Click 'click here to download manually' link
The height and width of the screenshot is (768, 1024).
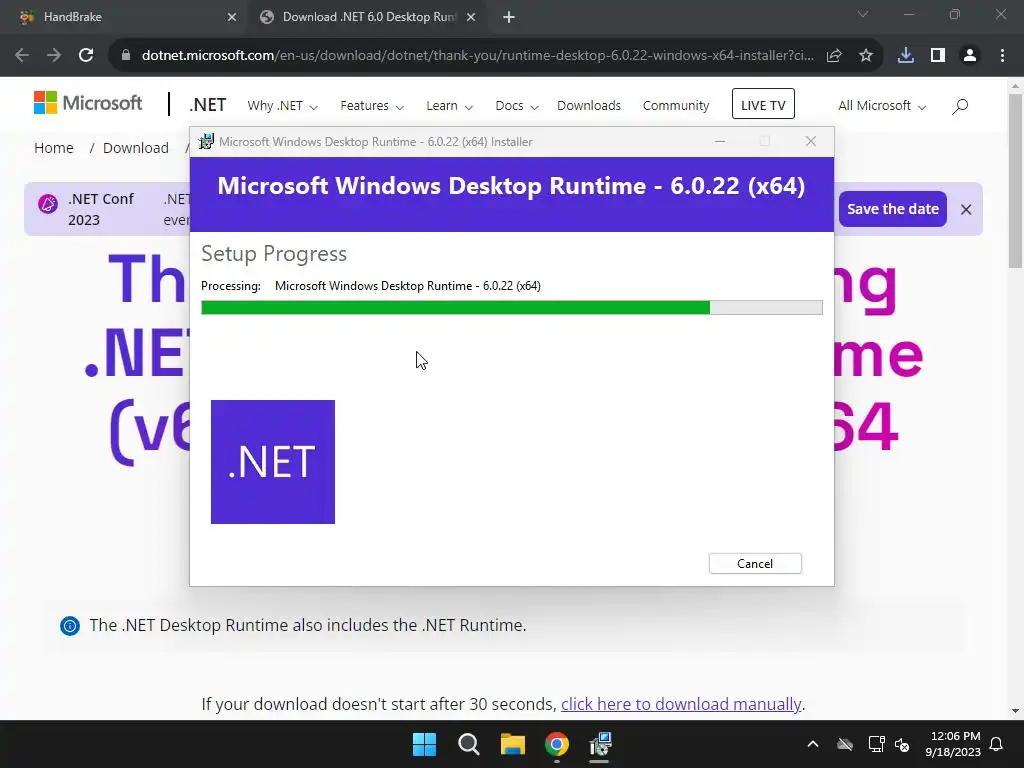(680, 704)
